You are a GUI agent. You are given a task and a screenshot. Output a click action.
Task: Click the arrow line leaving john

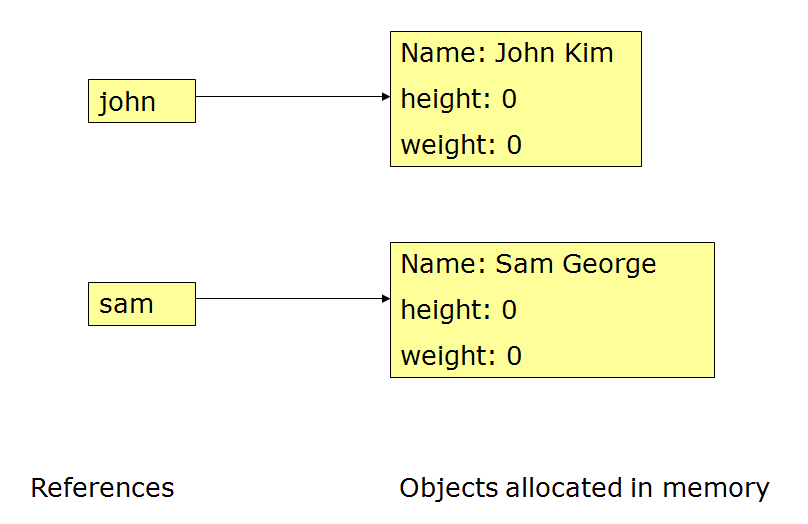(x=288, y=97)
